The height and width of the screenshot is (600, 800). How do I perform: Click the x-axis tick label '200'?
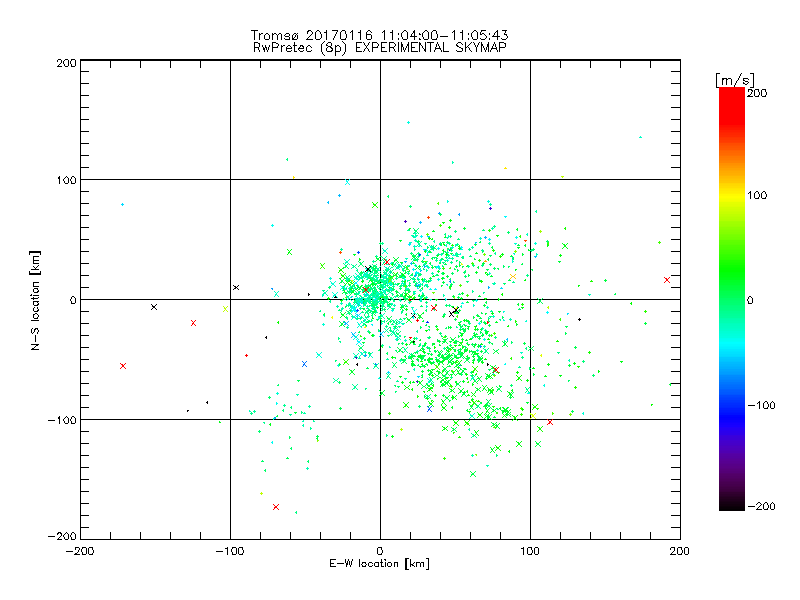680,551
